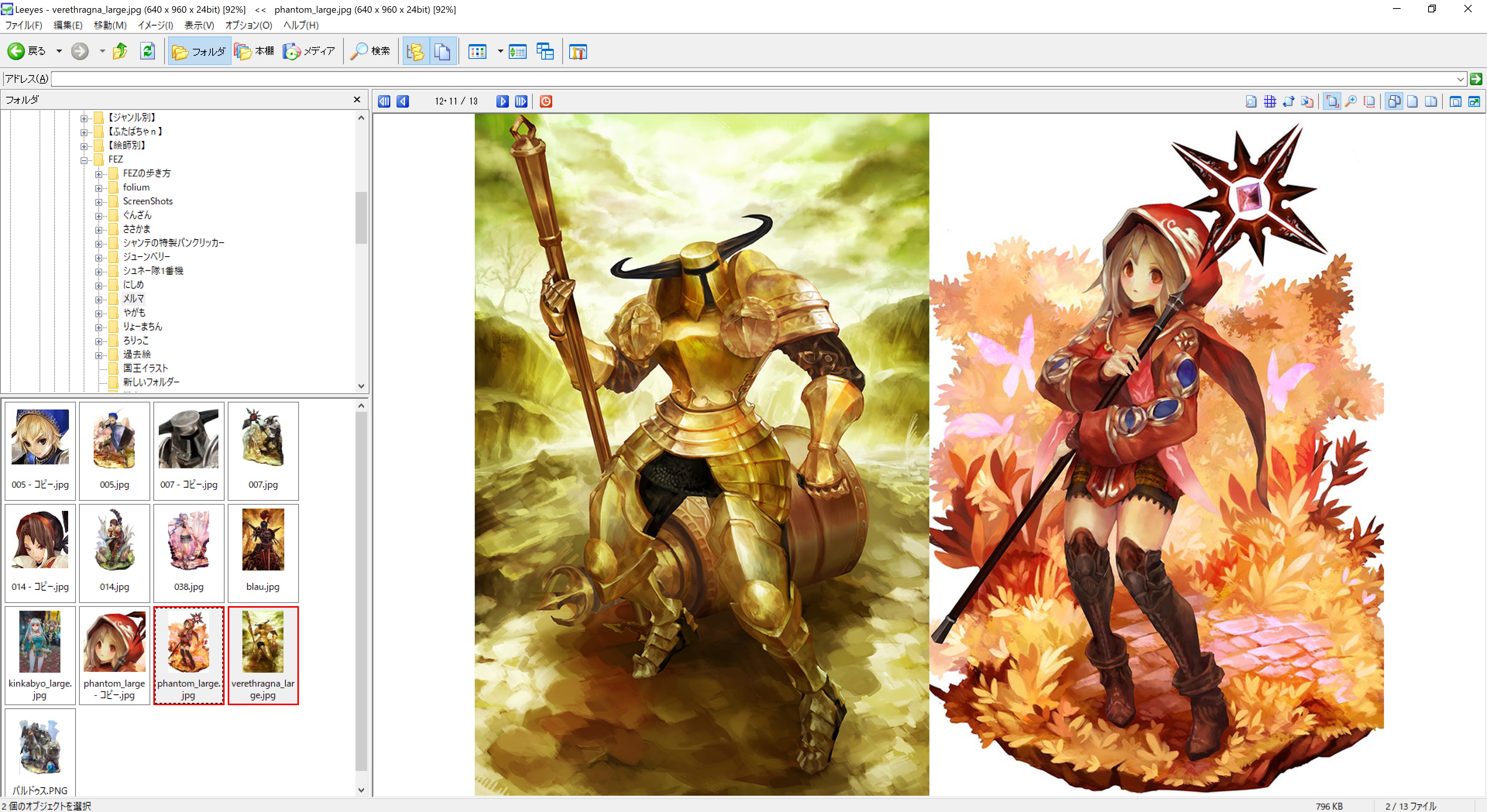Click the magnifying glass zoom-in icon
The width and height of the screenshot is (1487, 812).
click(1351, 101)
